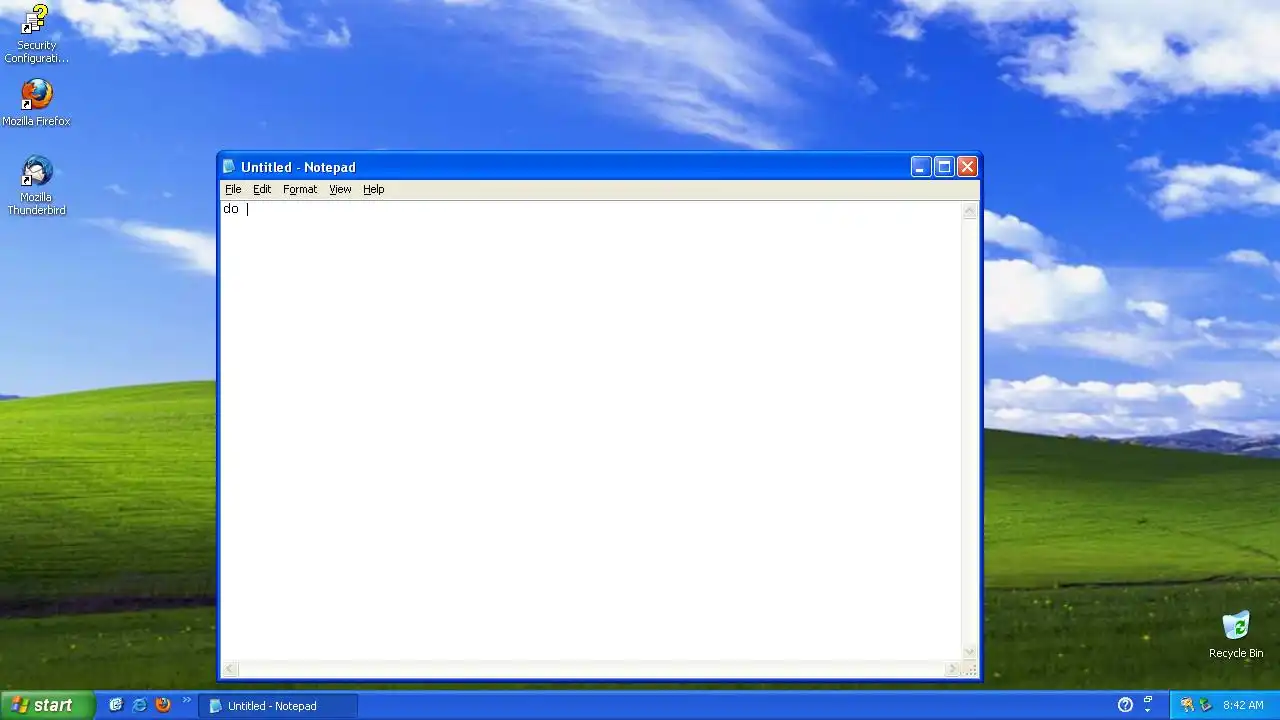1280x720 pixels.
Task: Minimize the Notepad window
Action: tap(921, 167)
